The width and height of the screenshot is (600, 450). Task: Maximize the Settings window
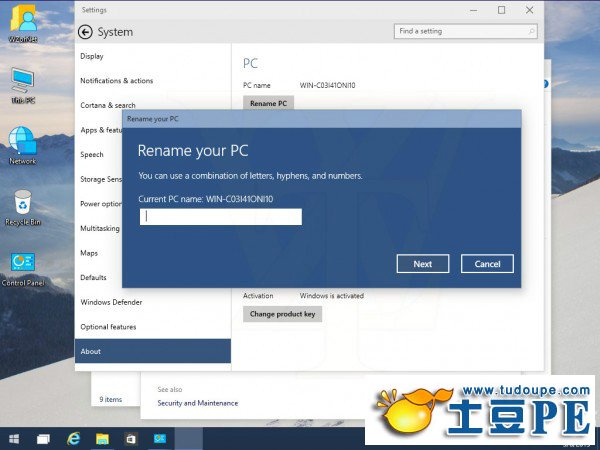pos(501,10)
